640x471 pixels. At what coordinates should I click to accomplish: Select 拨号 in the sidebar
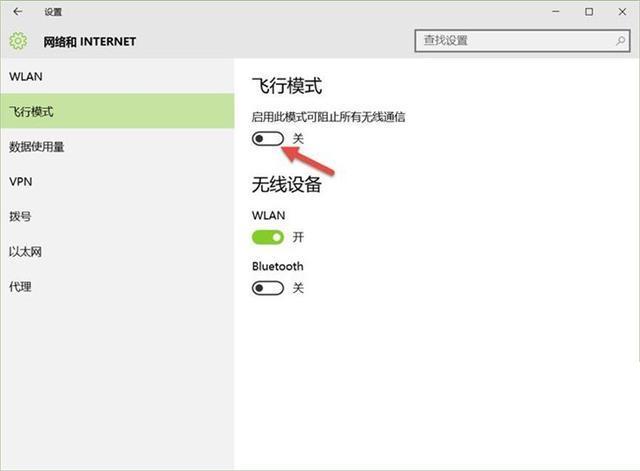coord(20,217)
